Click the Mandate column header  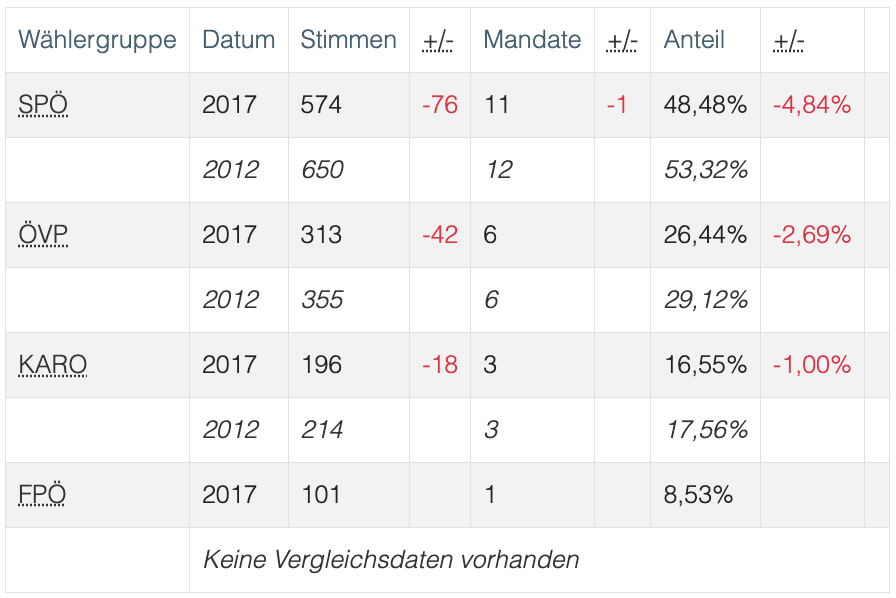click(532, 40)
